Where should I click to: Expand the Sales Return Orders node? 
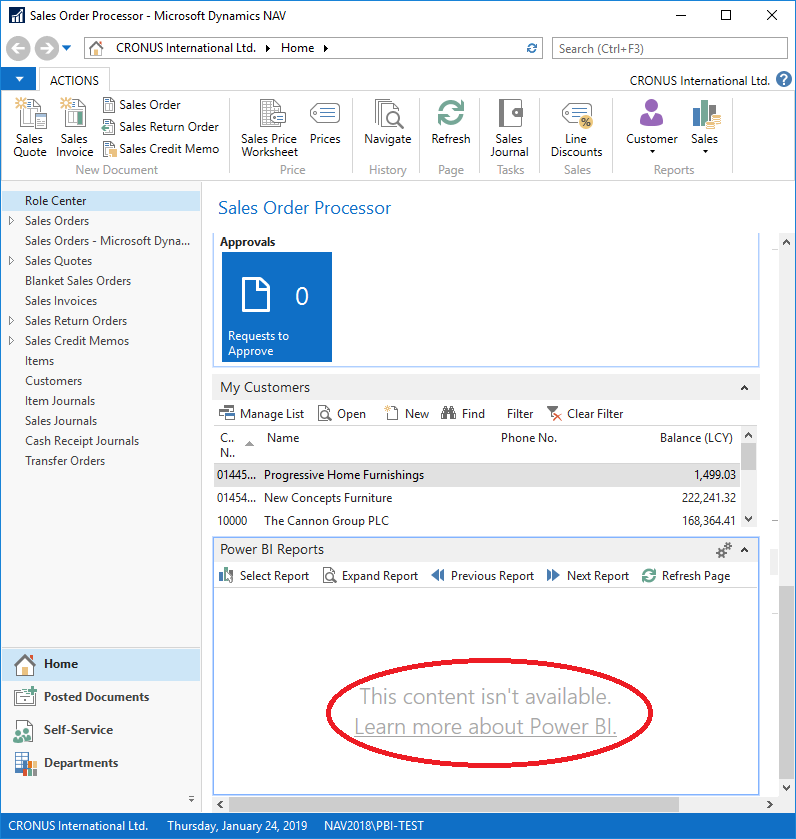pos(11,321)
